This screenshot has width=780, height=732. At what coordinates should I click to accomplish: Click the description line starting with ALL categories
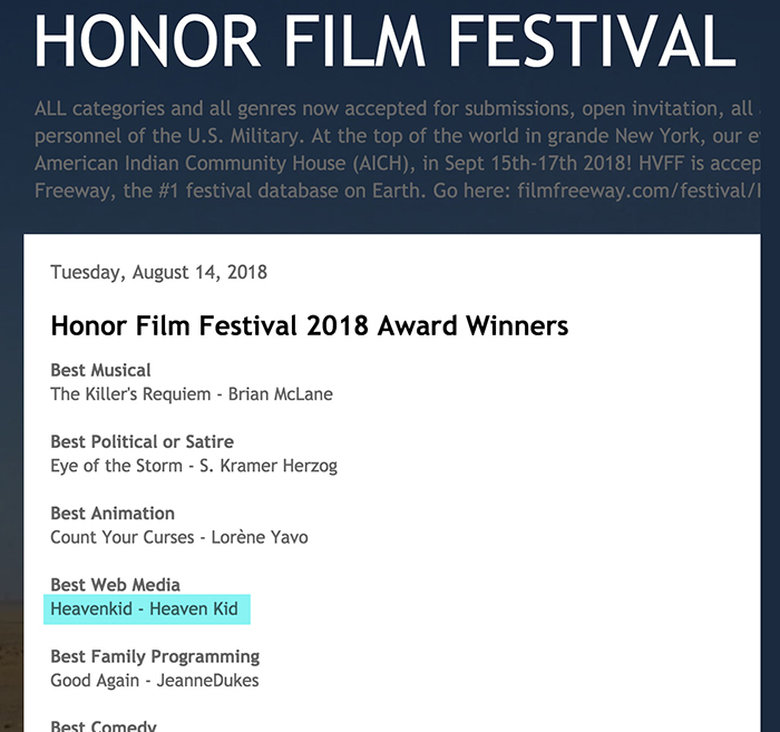[390, 109]
